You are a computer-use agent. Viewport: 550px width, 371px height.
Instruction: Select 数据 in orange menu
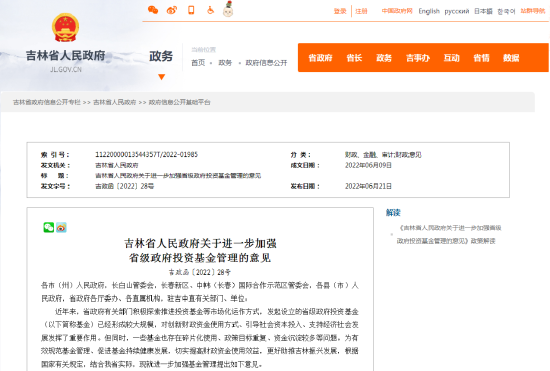click(x=511, y=58)
